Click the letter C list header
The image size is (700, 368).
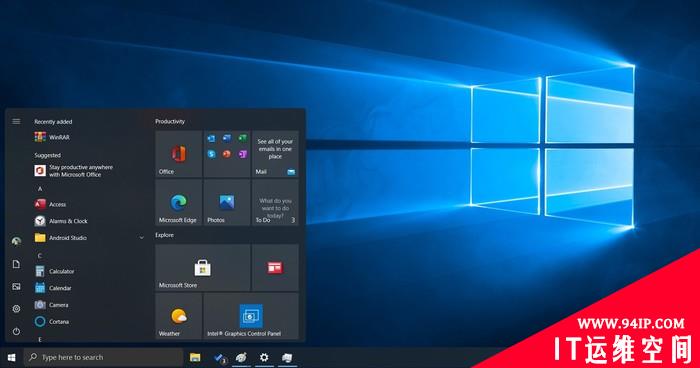pyautogui.click(x=40, y=256)
